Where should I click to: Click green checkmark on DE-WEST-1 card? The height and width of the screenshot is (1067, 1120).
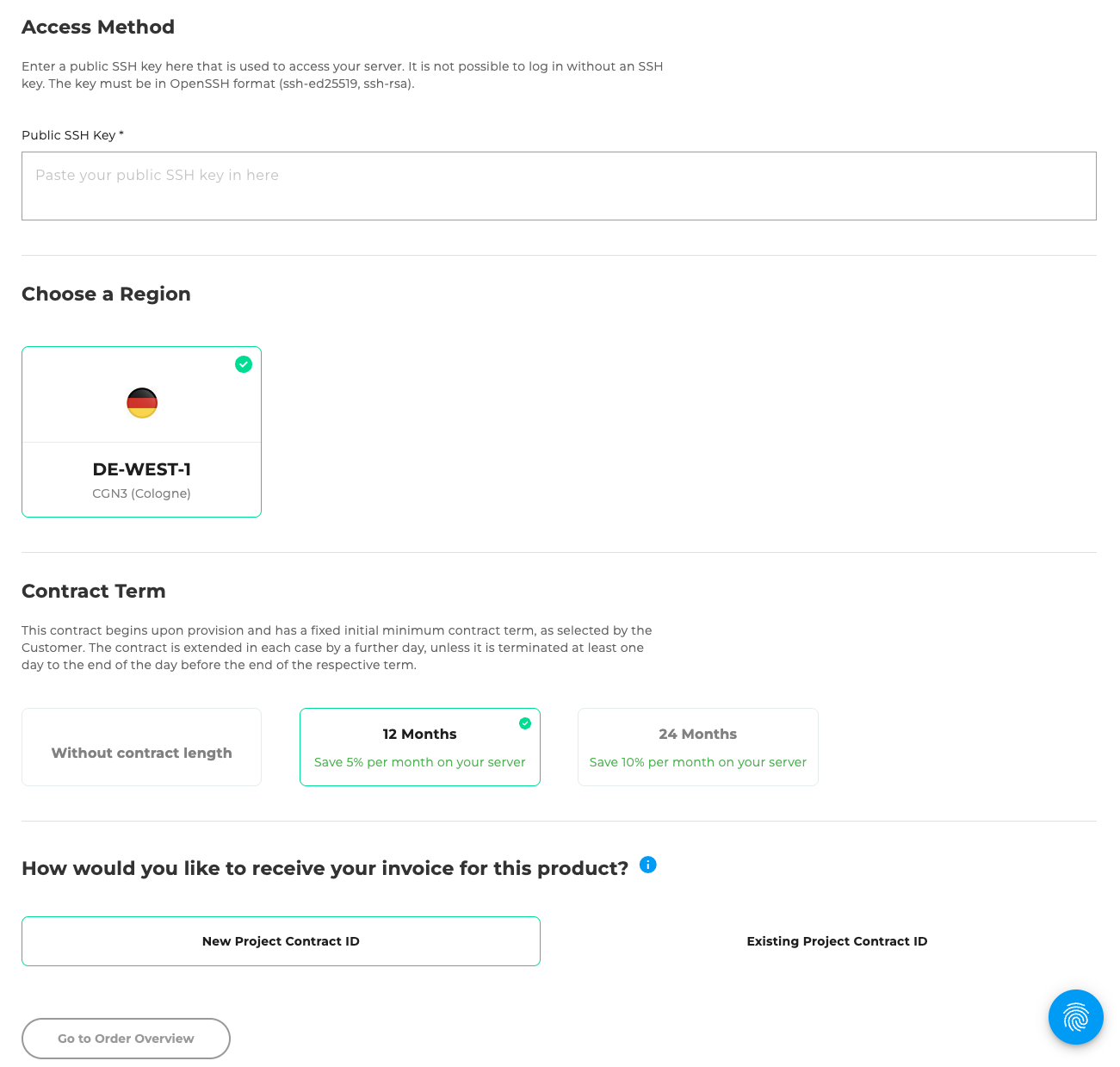tap(244, 364)
